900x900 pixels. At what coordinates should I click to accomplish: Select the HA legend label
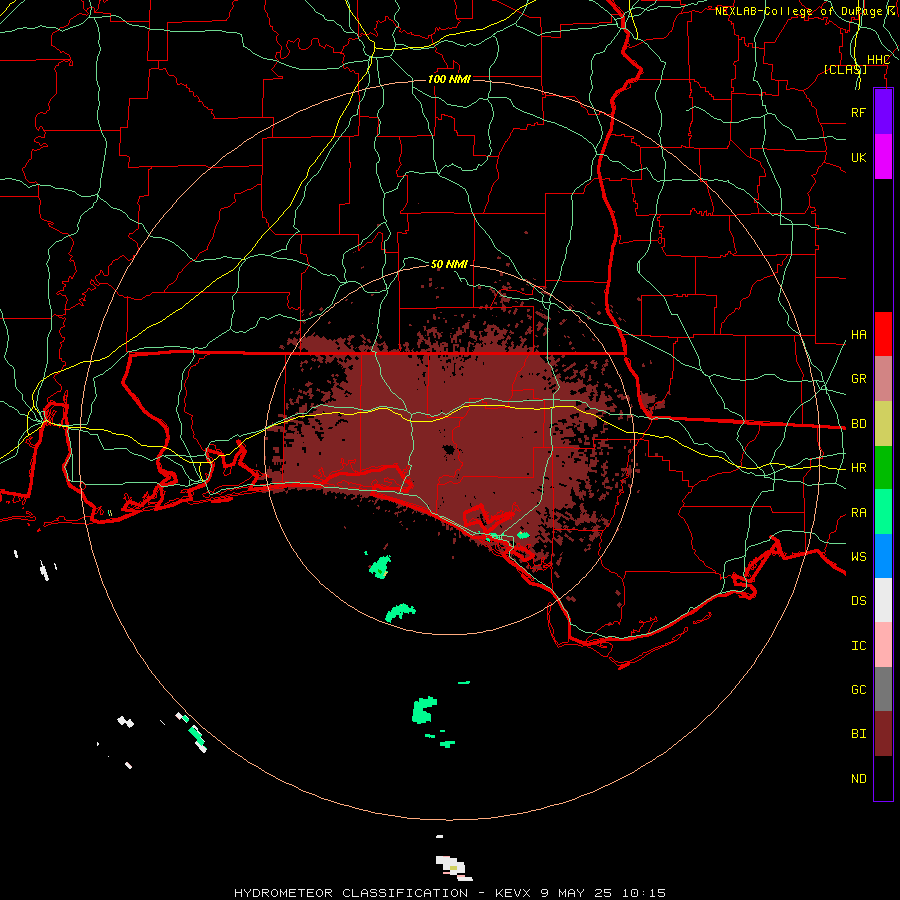(858, 335)
